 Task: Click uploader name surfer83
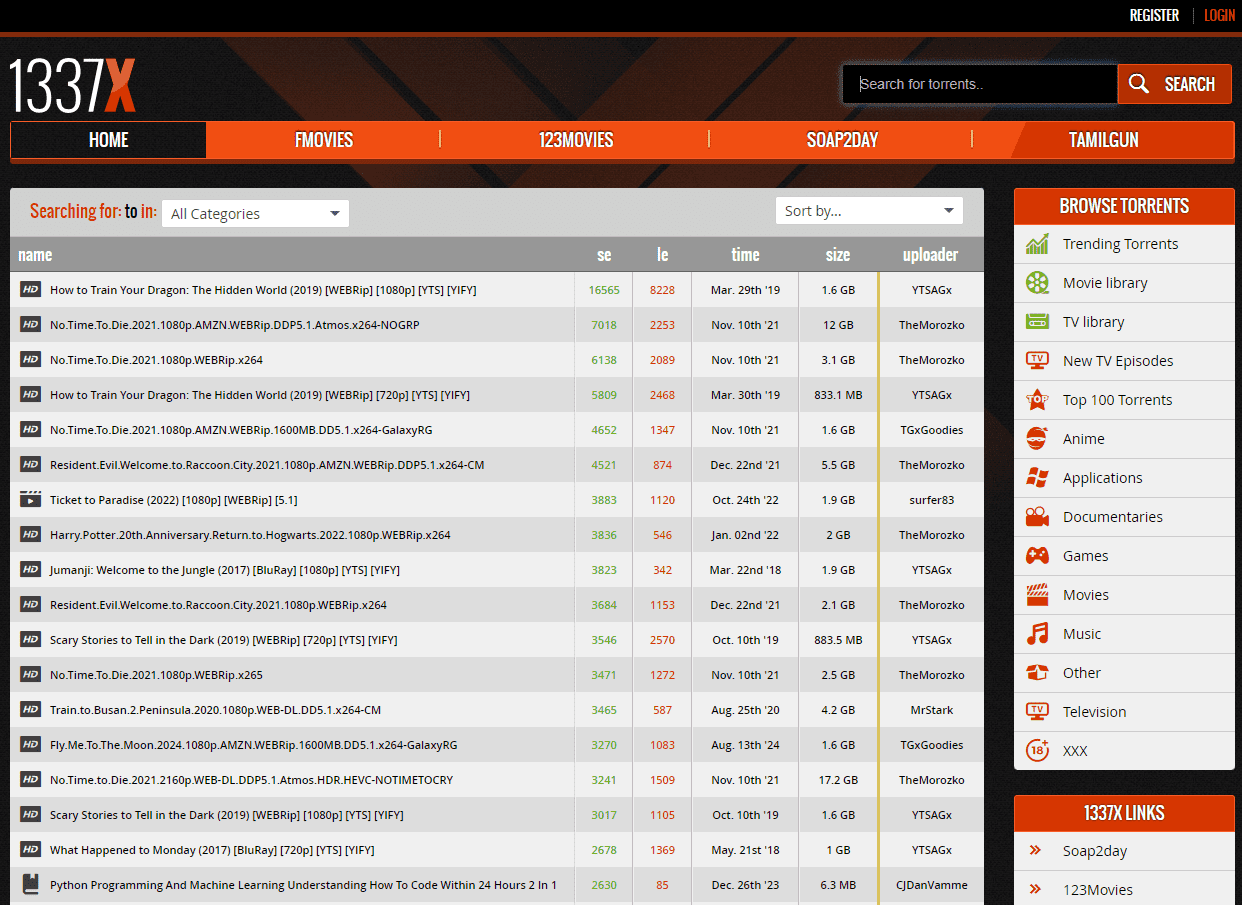(931, 500)
